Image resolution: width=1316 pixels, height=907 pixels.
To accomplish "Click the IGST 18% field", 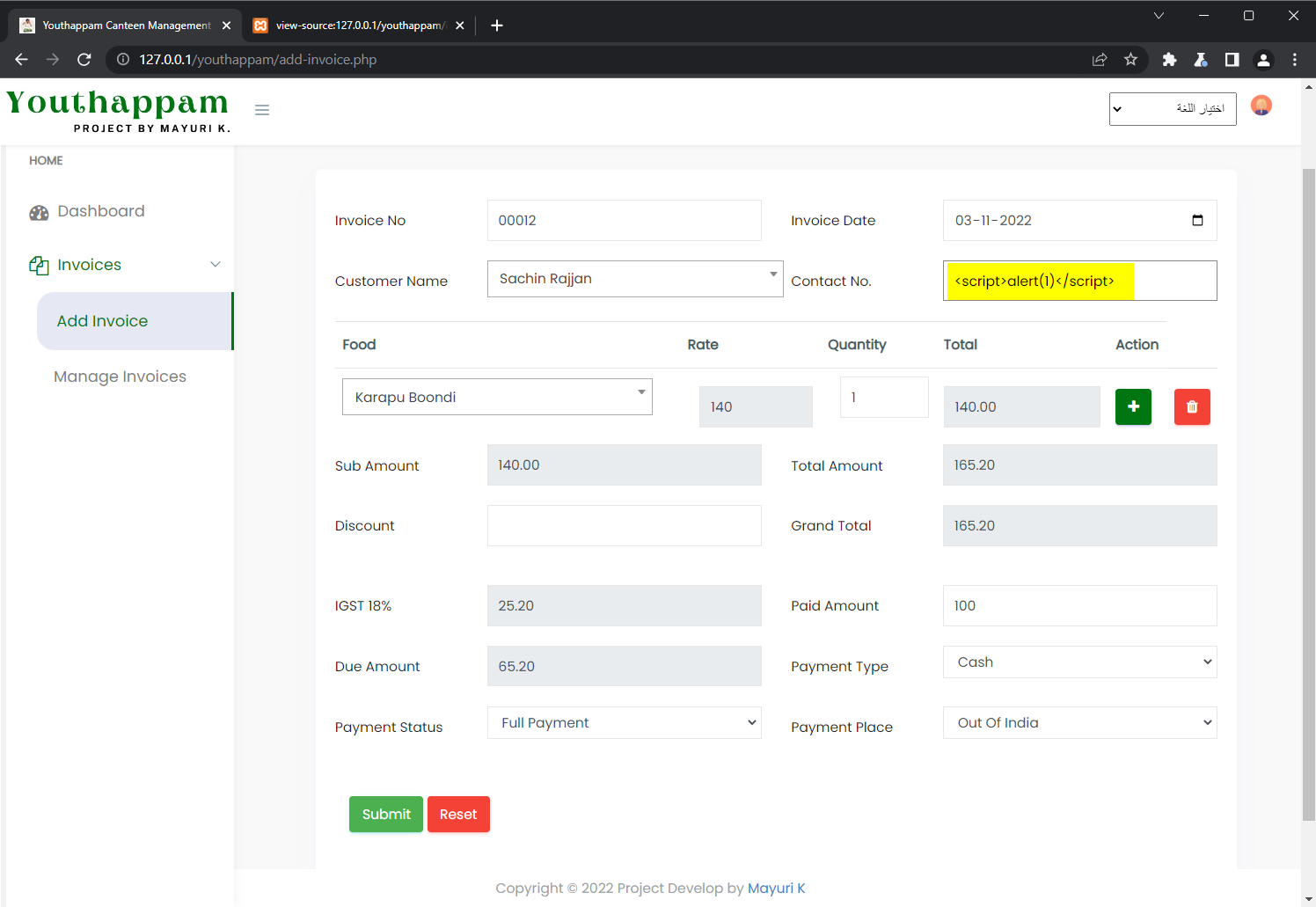I will (624, 605).
